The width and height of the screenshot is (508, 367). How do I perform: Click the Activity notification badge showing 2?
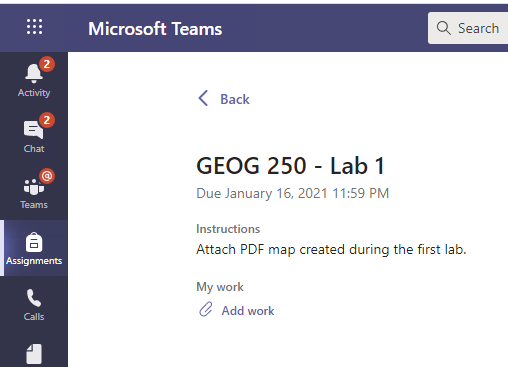47,64
